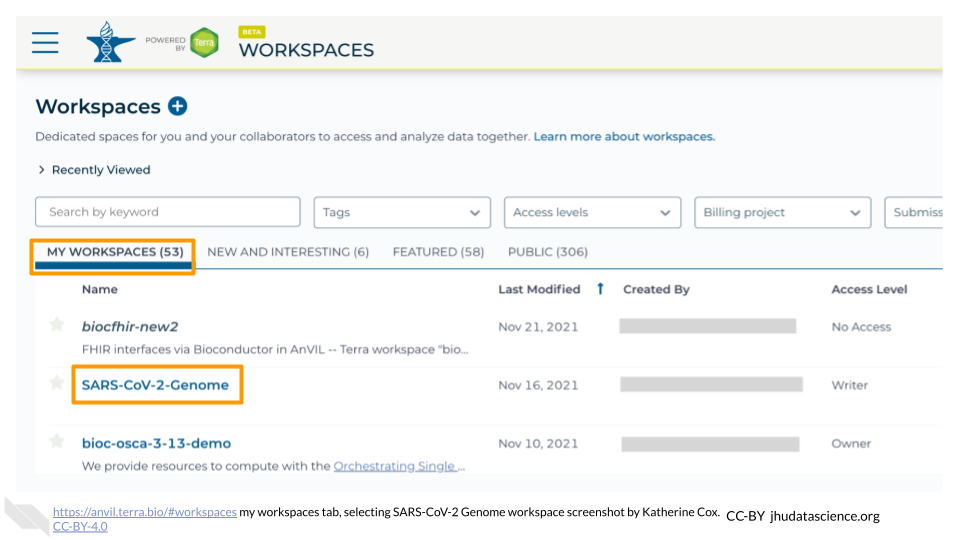The height and width of the screenshot is (540, 960).
Task: Star the SARS-CoV-2-Genome workspace
Action: pyautogui.click(x=57, y=383)
